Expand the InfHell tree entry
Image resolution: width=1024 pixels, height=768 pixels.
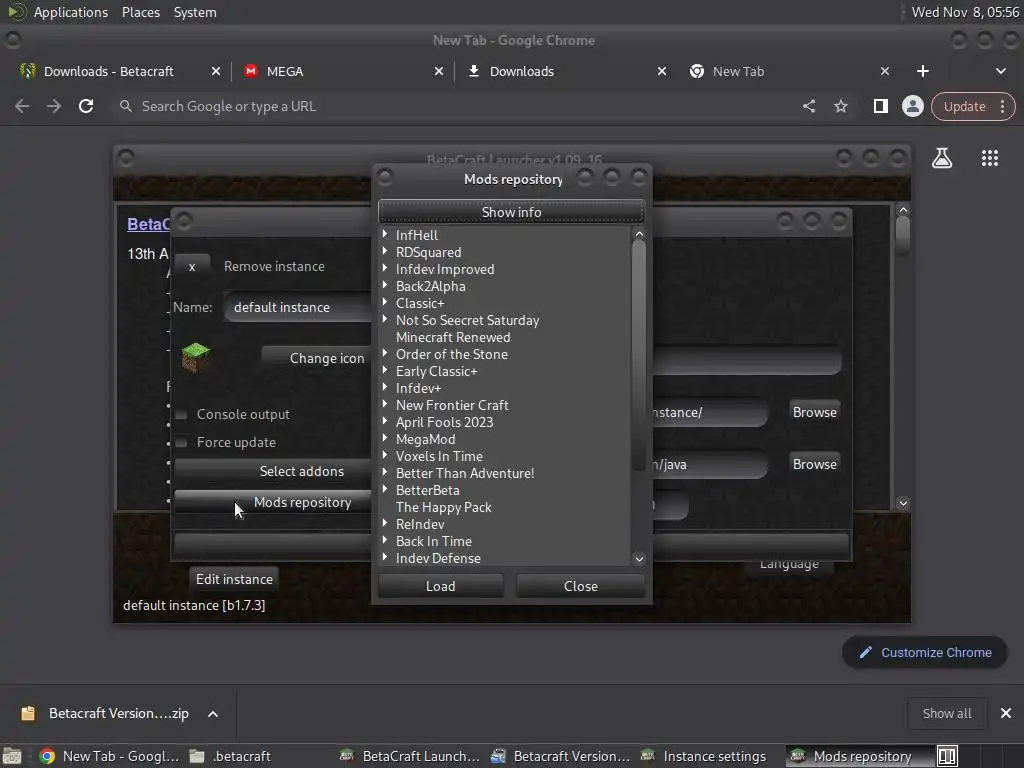(x=385, y=234)
